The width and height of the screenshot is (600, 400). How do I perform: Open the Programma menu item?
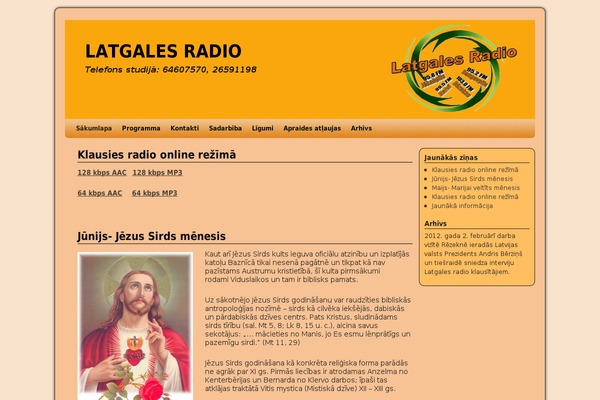pyautogui.click(x=141, y=128)
